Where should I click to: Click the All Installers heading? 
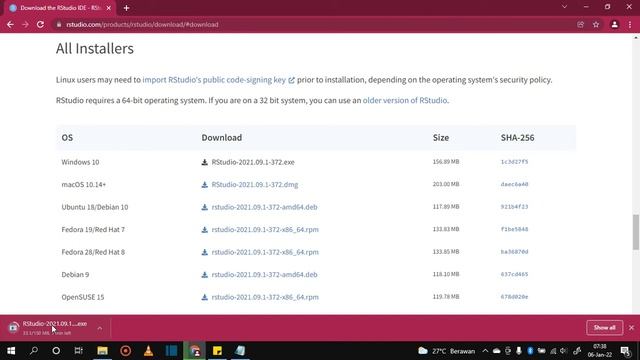95,48
